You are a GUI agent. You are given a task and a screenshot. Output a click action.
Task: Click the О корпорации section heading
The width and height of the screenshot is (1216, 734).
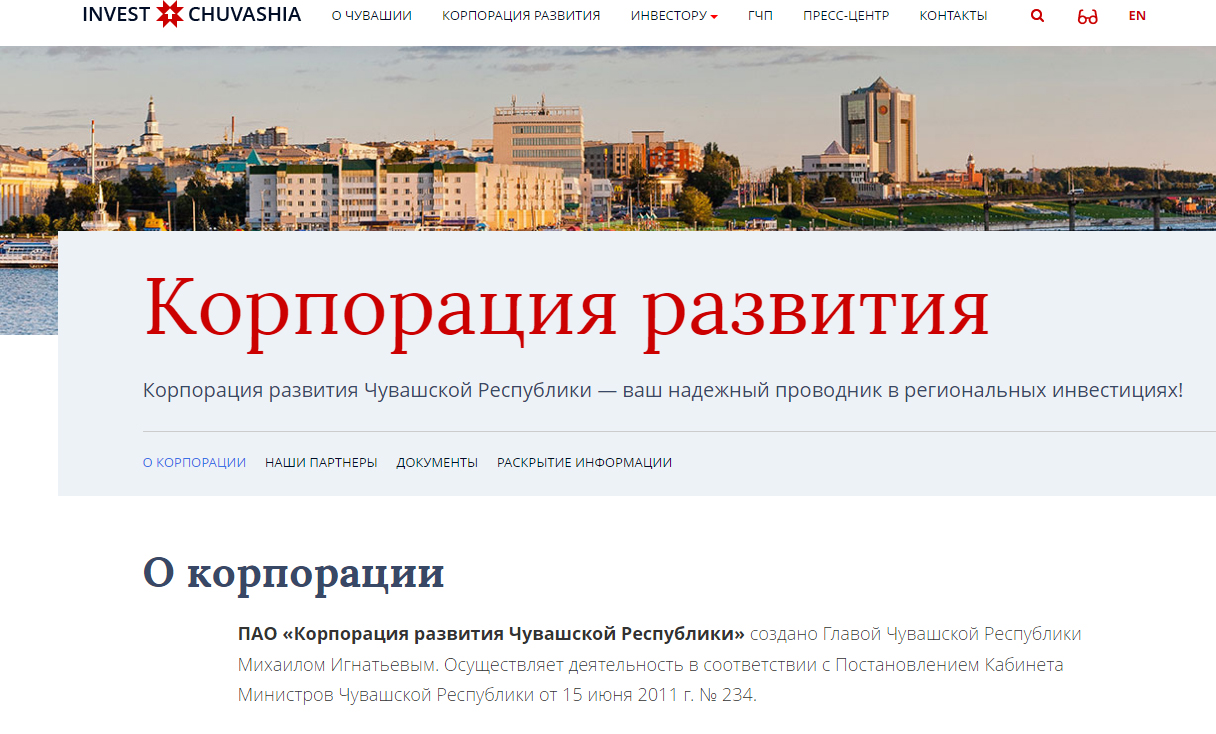tap(294, 573)
